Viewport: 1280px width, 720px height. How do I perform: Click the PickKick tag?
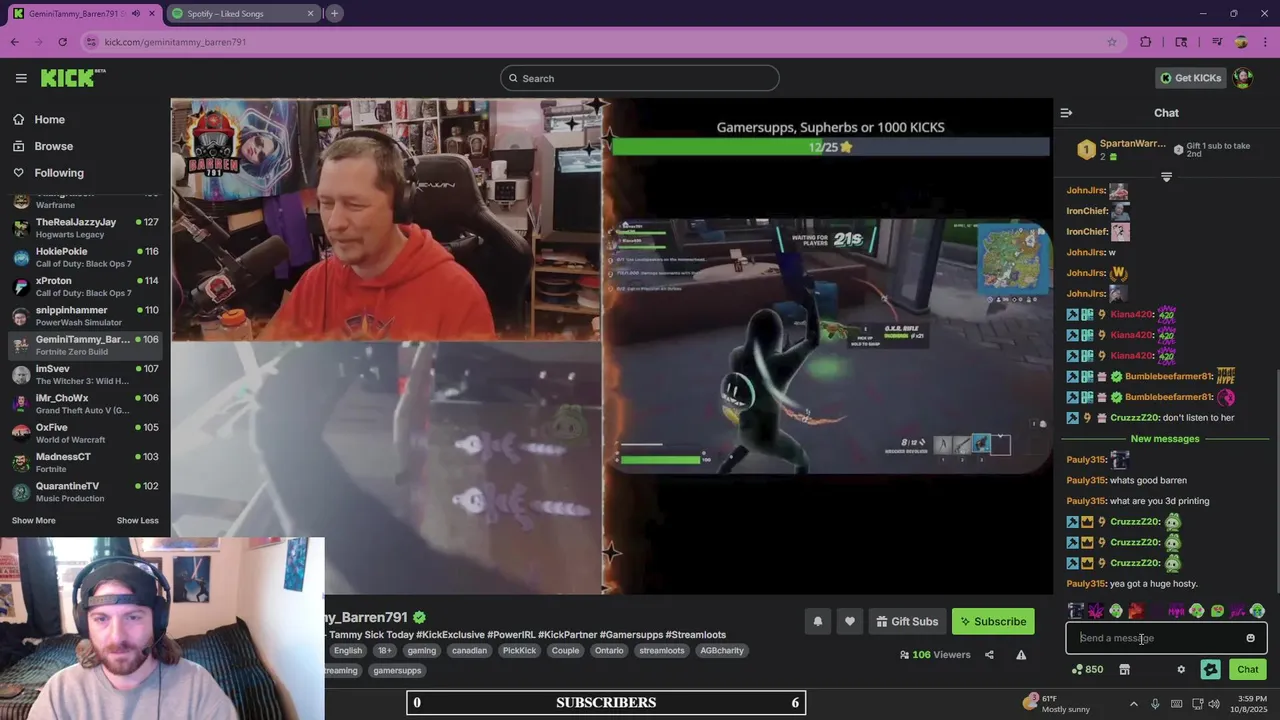(x=519, y=650)
